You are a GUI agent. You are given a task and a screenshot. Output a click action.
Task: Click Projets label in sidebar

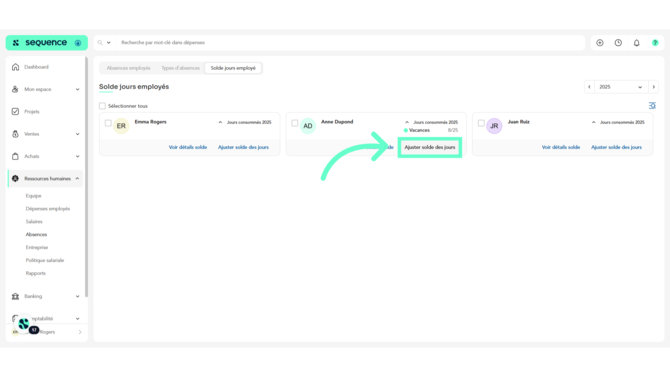coord(32,112)
